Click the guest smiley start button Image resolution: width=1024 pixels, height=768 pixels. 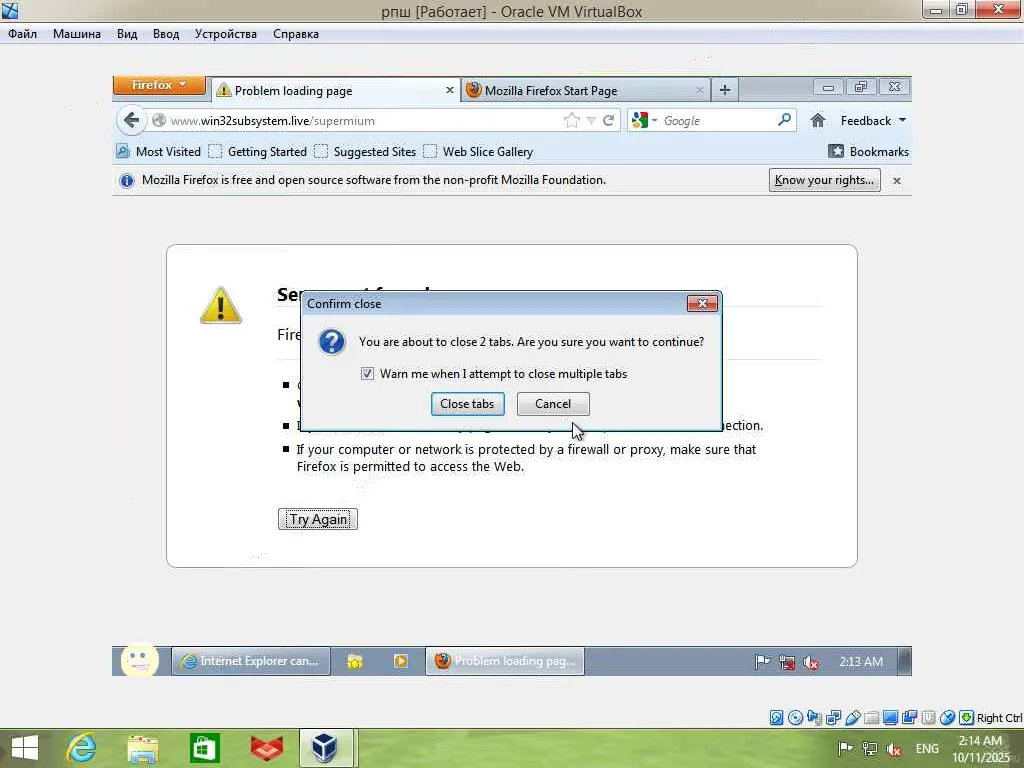[x=140, y=660]
